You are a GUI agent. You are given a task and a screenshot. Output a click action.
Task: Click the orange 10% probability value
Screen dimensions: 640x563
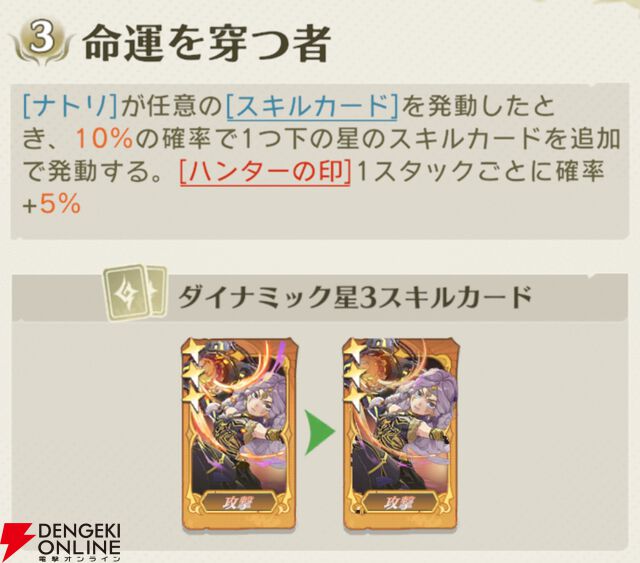tap(104, 139)
